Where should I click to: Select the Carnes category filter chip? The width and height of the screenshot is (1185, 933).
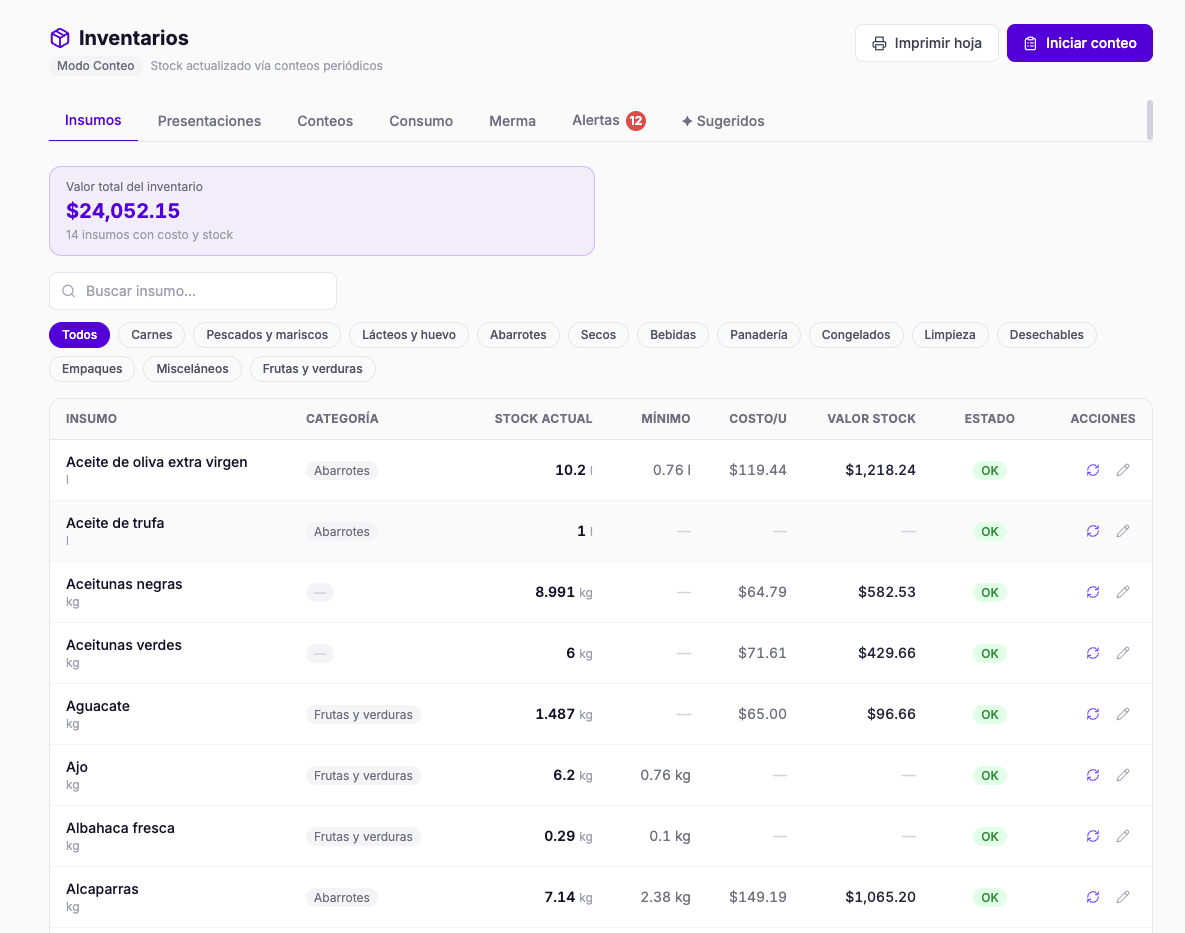coord(152,335)
